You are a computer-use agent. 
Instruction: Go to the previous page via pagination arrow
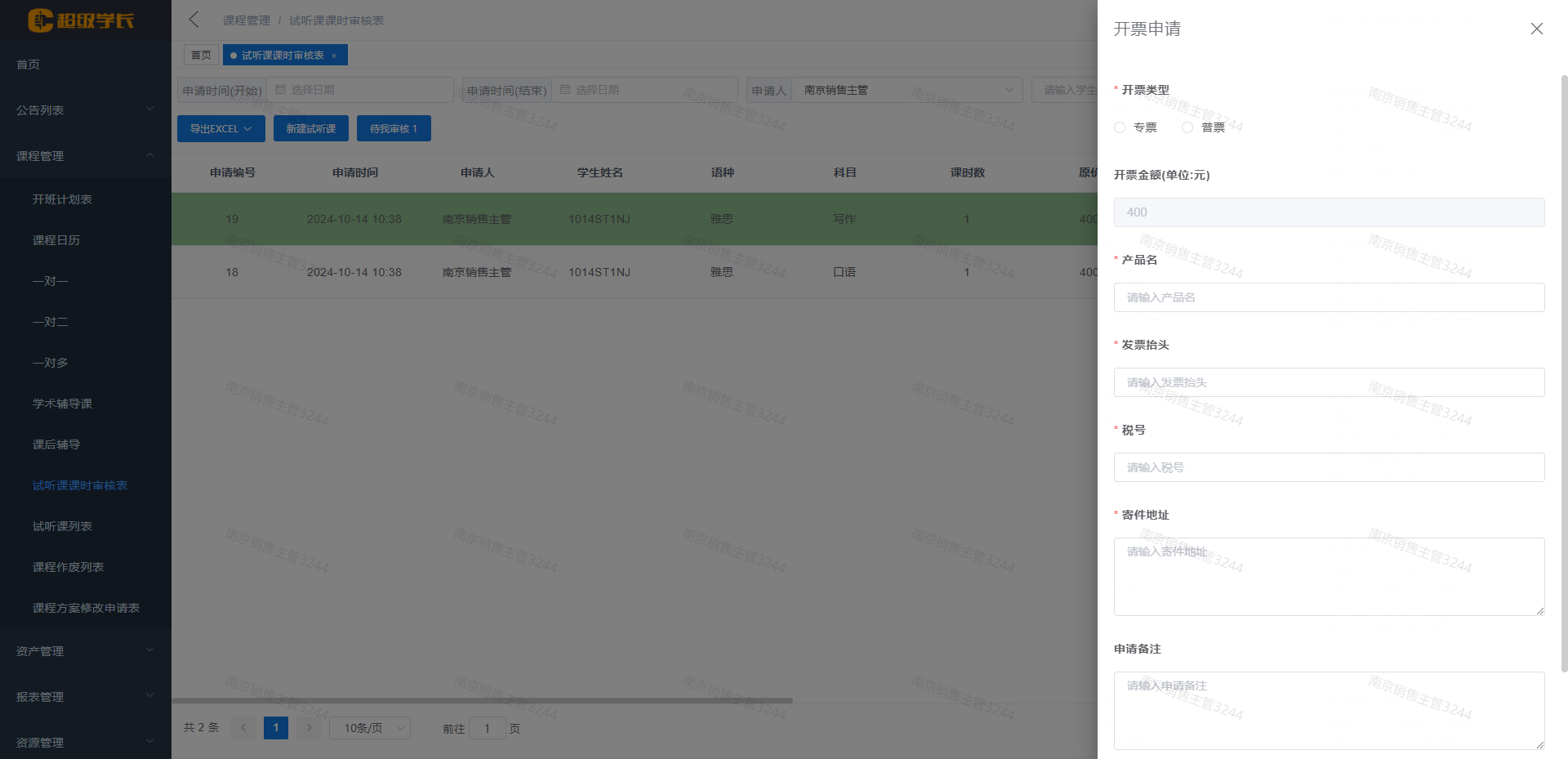click(x=243, y=727)
